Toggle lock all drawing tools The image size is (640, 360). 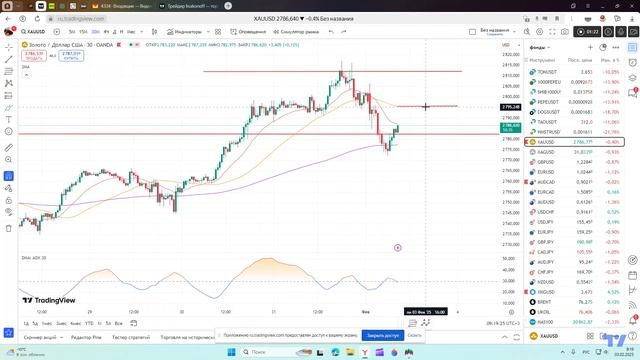pyautogui.click(x=9, y=200)
